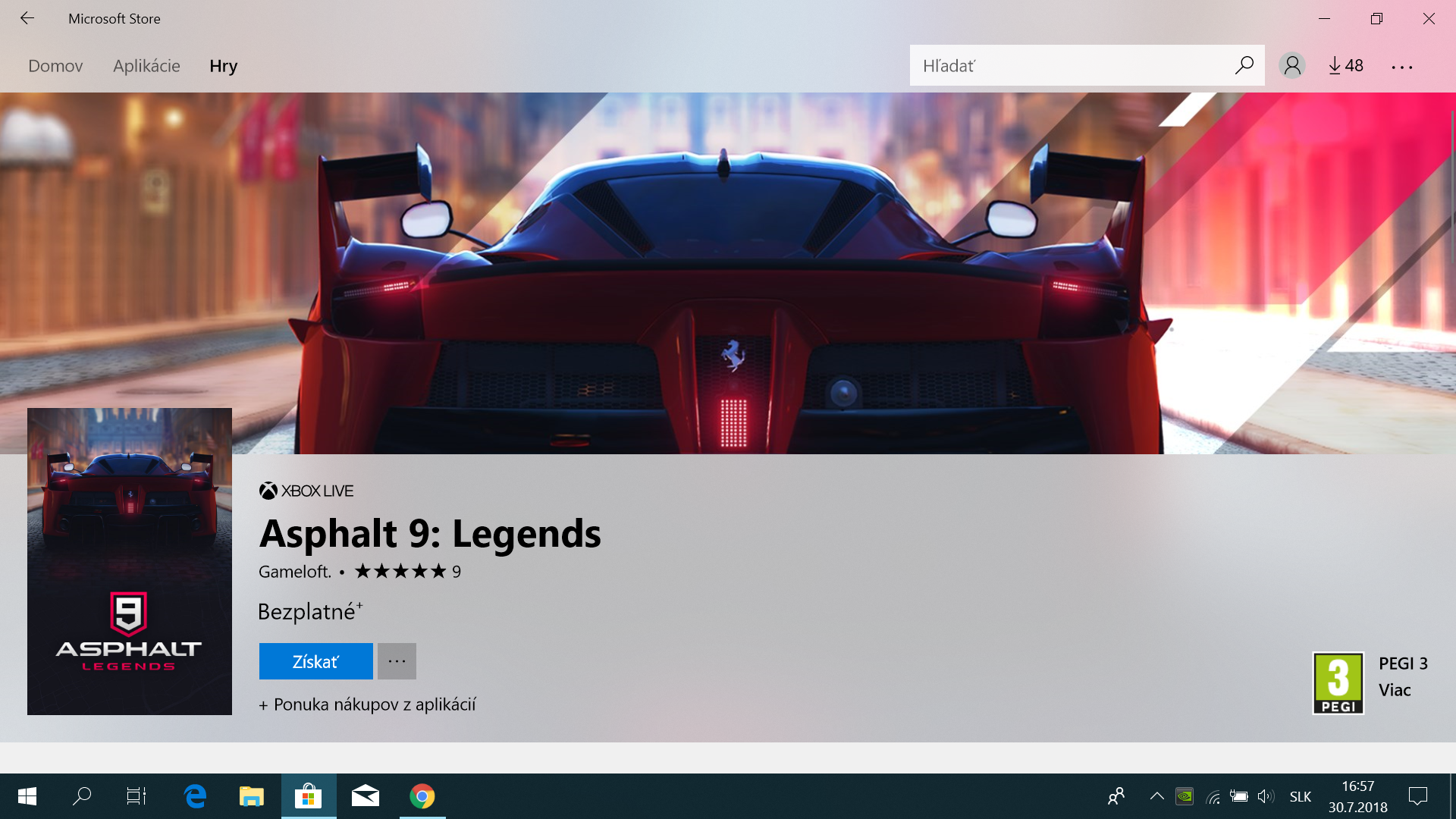
Task: Click the Asphalt 9: Legends title
Action: (430, 534)
